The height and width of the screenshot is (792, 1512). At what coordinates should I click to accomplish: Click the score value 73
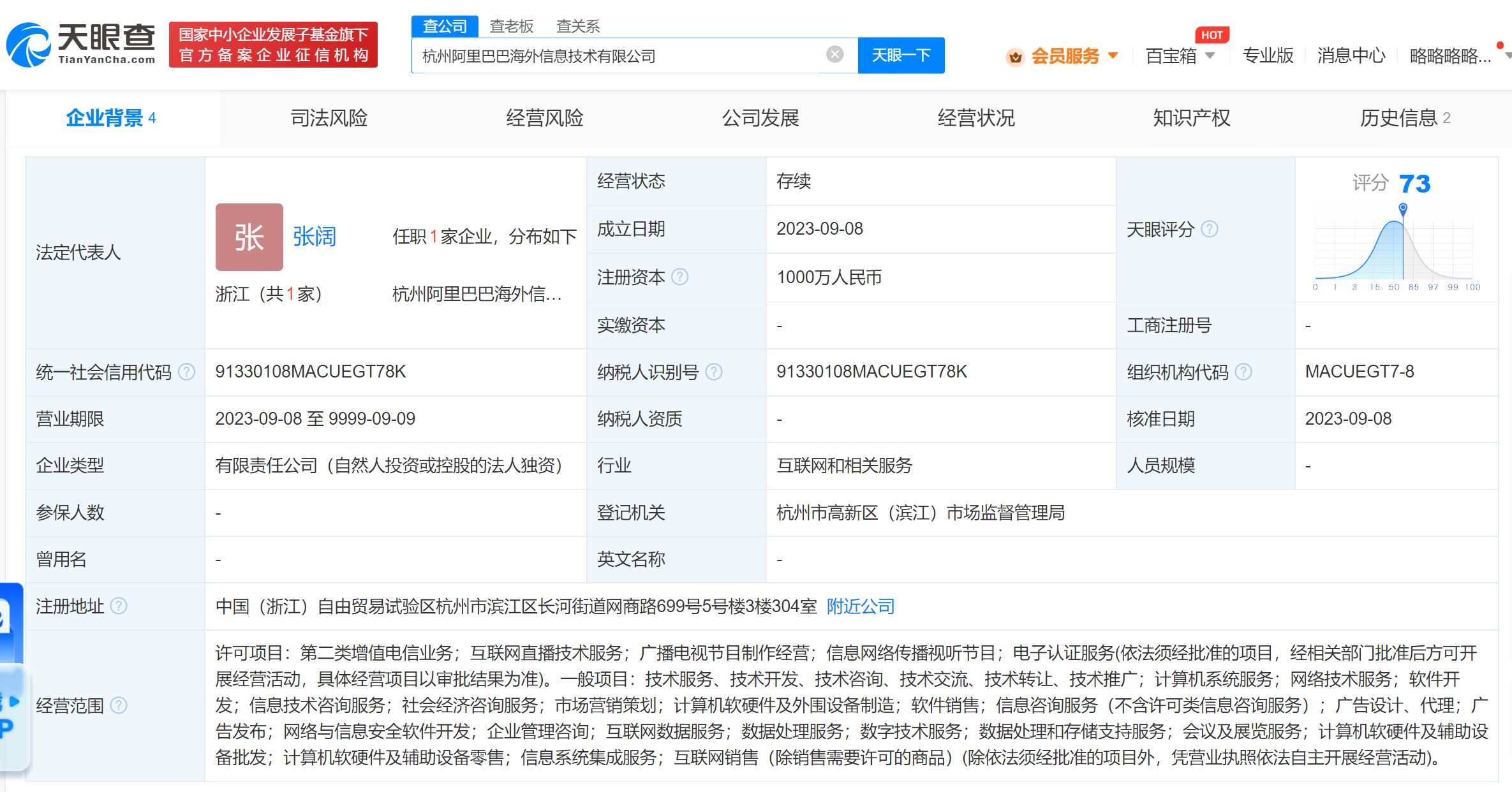(1415, 184)
